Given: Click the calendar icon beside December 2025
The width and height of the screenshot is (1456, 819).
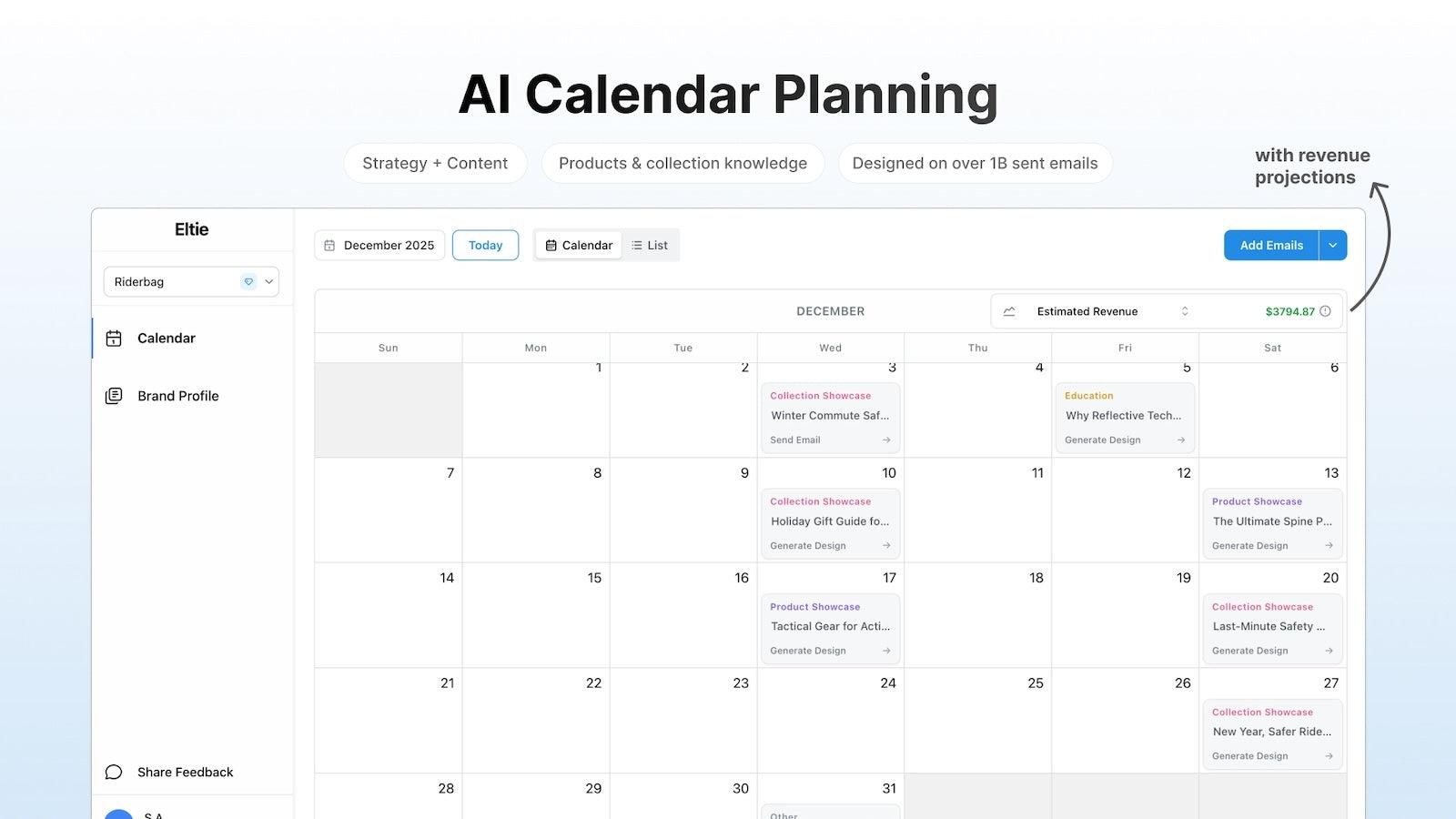Looking at the screenshot, I should (x=331, y=245).
